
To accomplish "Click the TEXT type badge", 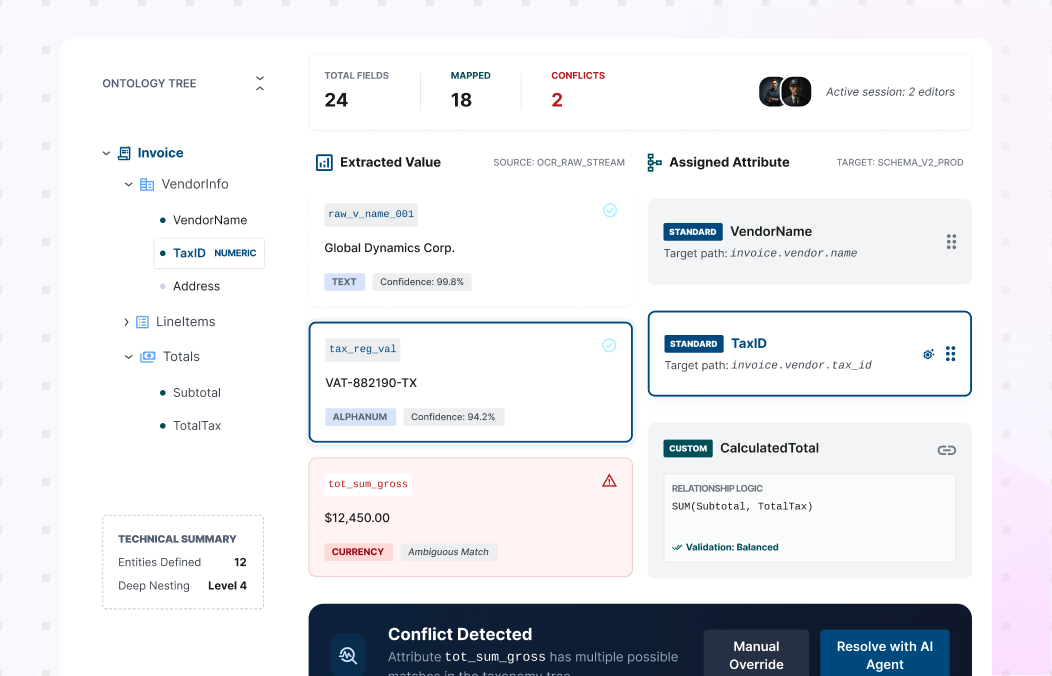I will pos(344,282).
